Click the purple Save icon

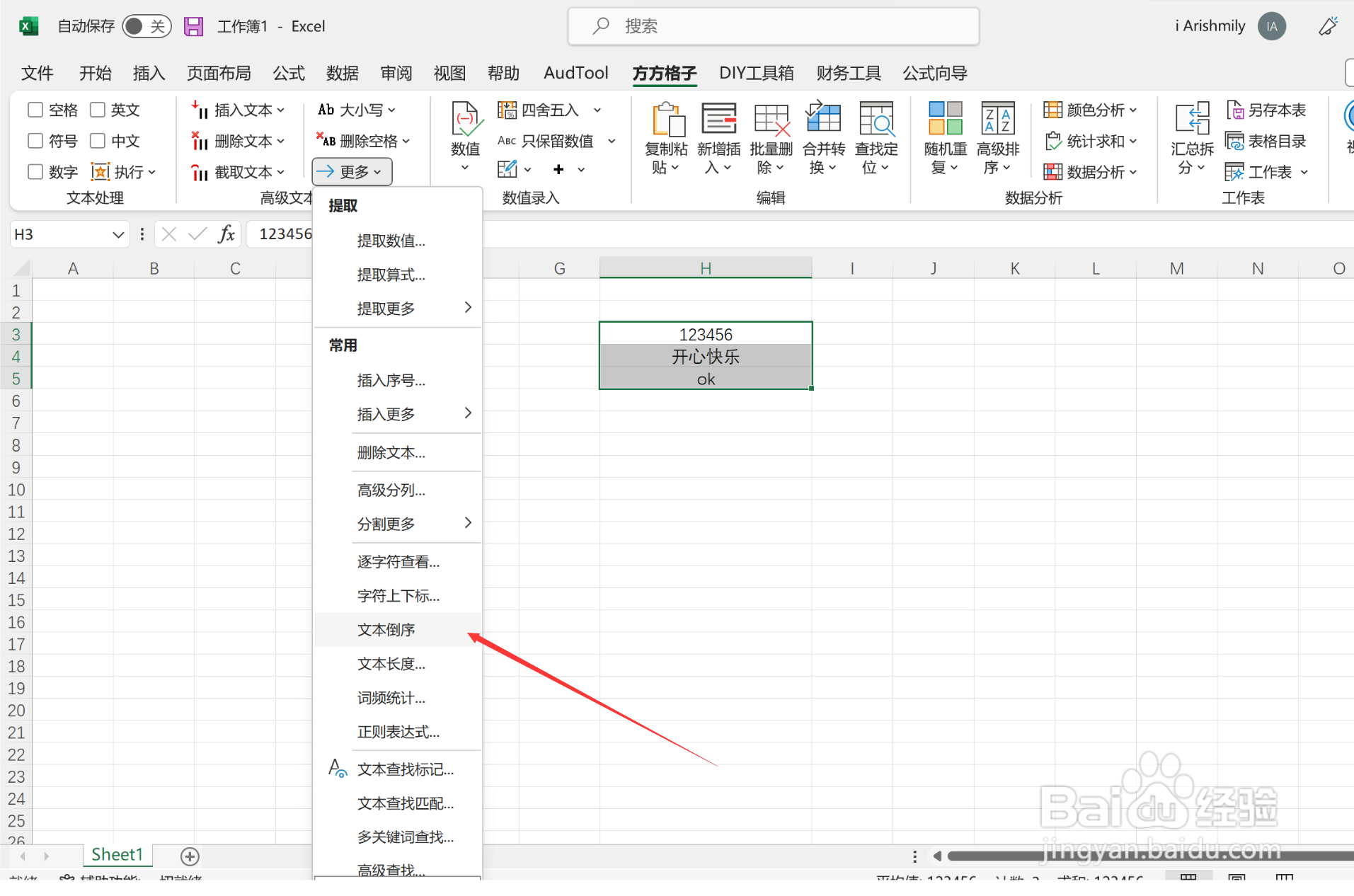click(x=193, y=27)
